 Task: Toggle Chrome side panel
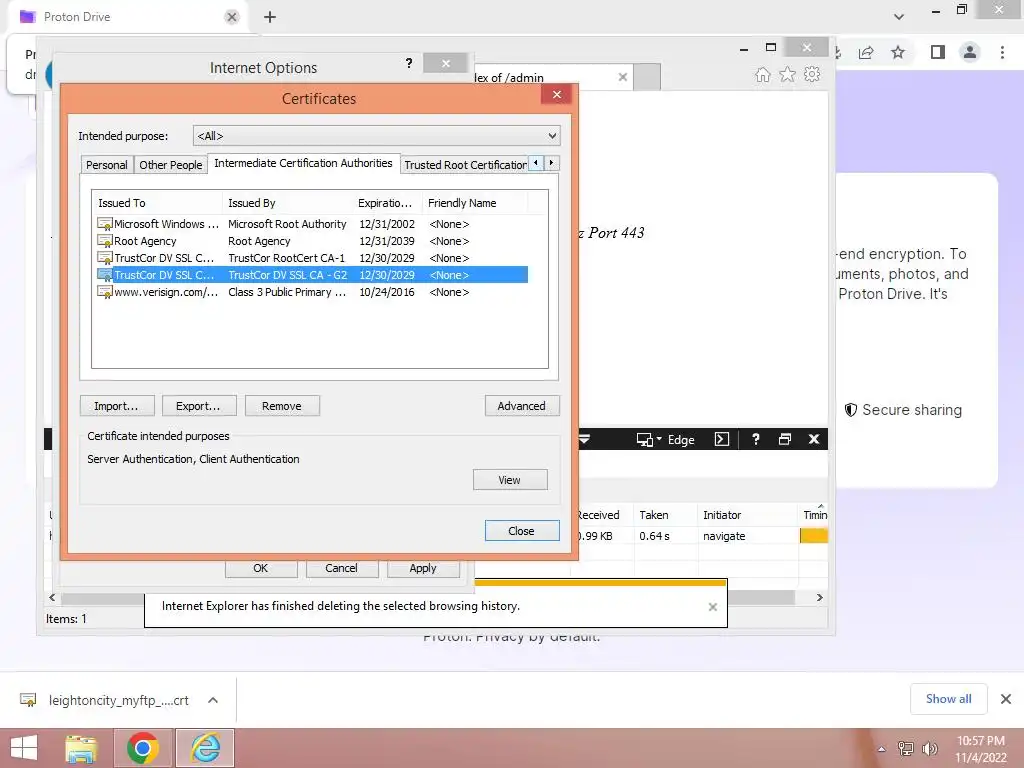click(x=938, y=52)
